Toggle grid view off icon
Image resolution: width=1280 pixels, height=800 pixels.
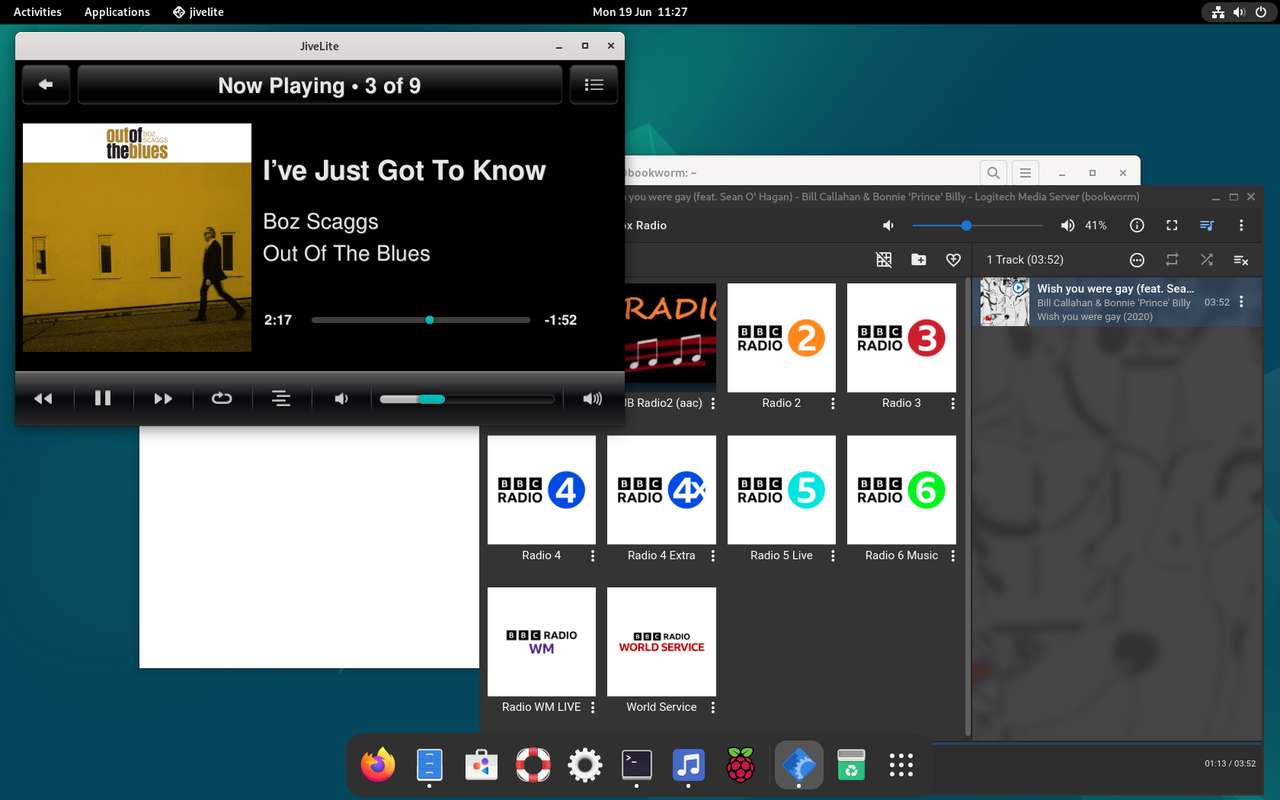(x=884, y=260)
